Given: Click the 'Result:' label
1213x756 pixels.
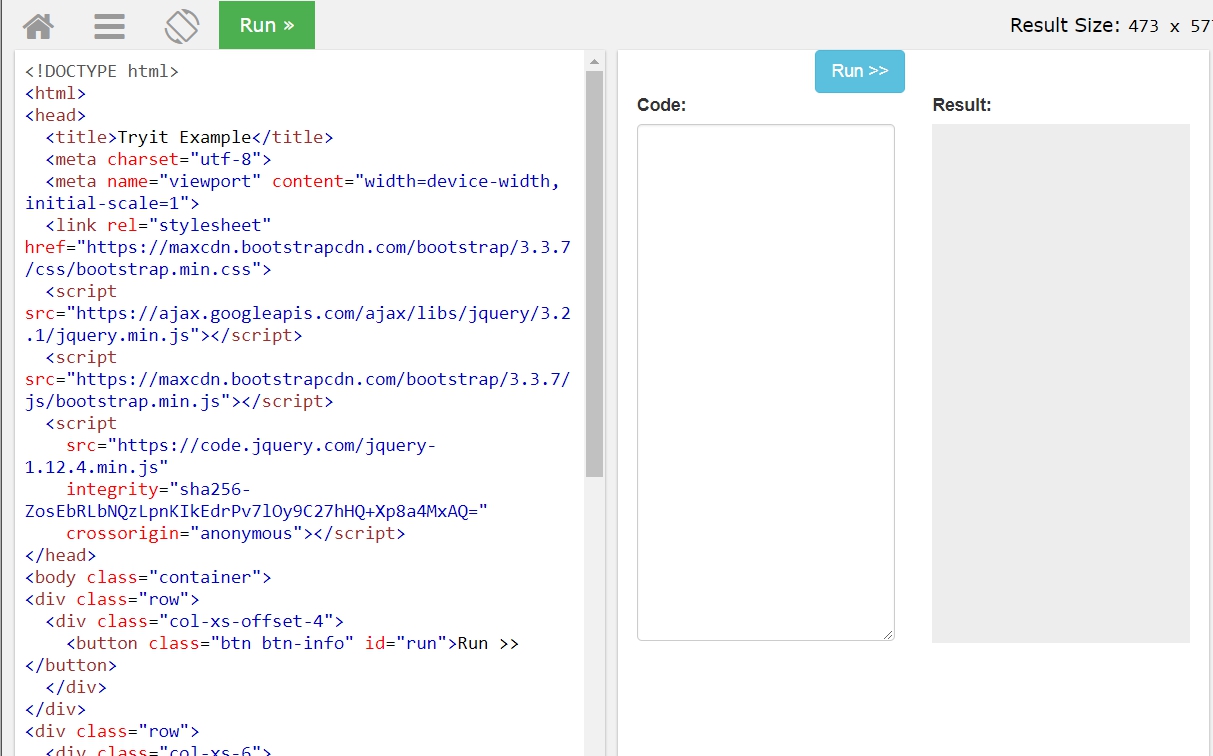Looking at the screenshot, I should point(962,105).
